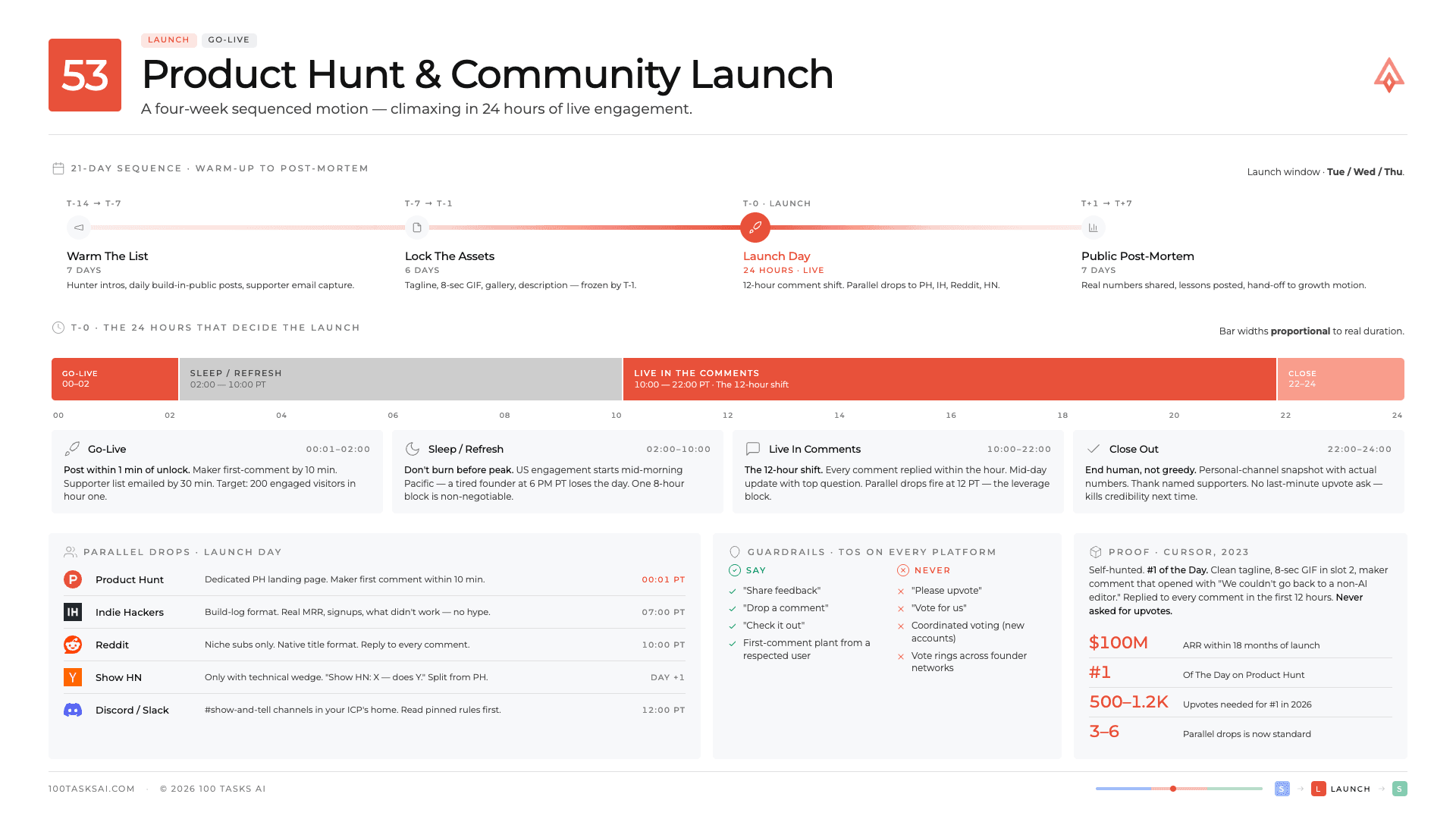The height and width of the screenshot is (819, 1456).
Task: Click the circled X icon beside NEVER
Action: click(x=903, y=570)
